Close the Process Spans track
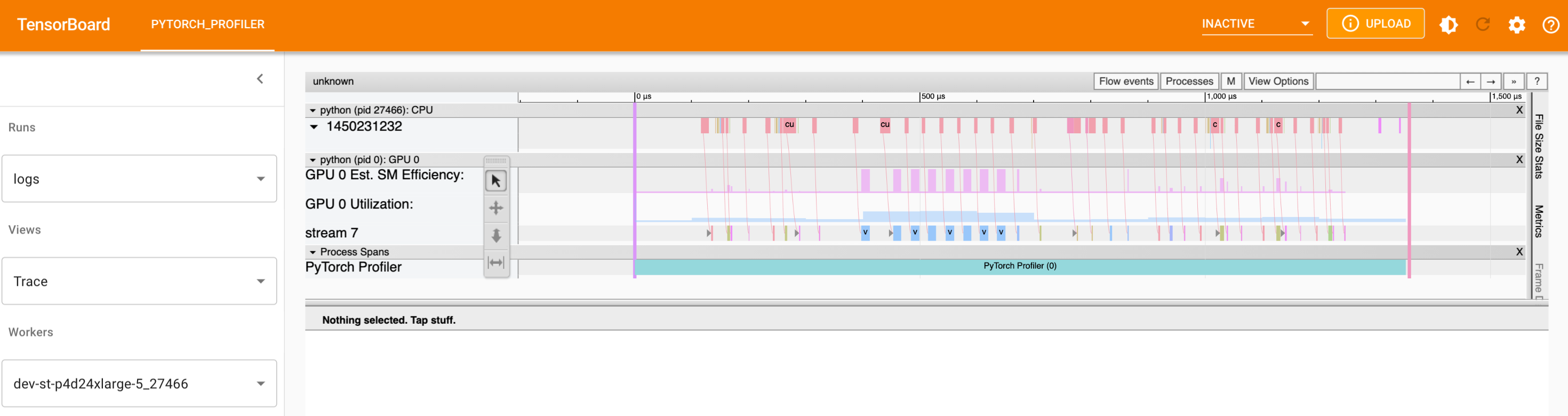 pos(1519,252)
